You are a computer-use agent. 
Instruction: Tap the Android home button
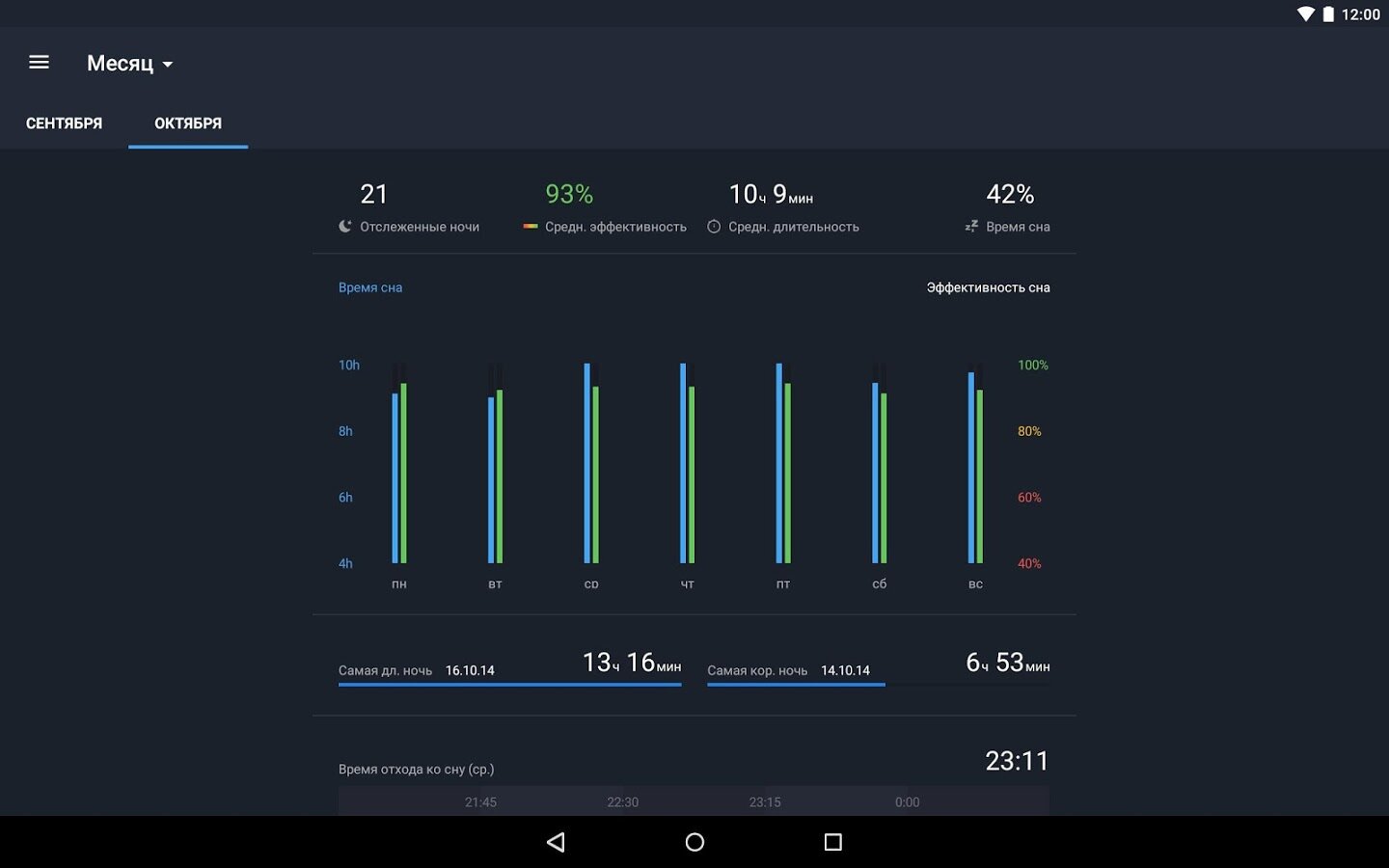coord(694,842)
